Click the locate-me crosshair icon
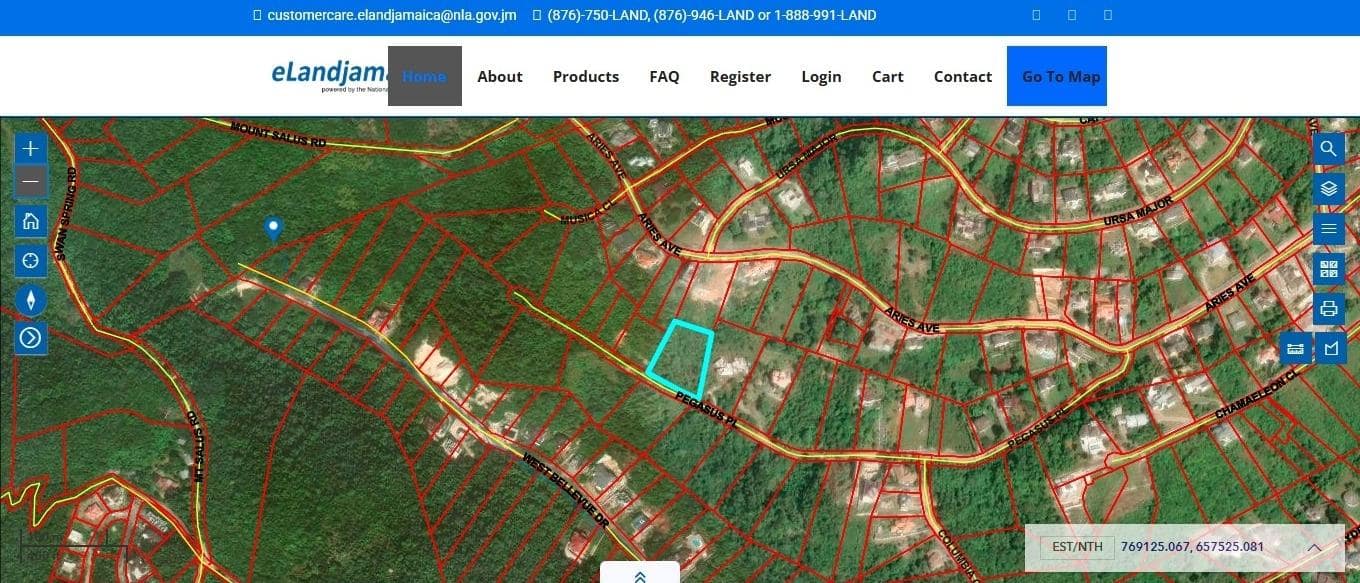1360x583 pixels. click(x=31, y=260)
